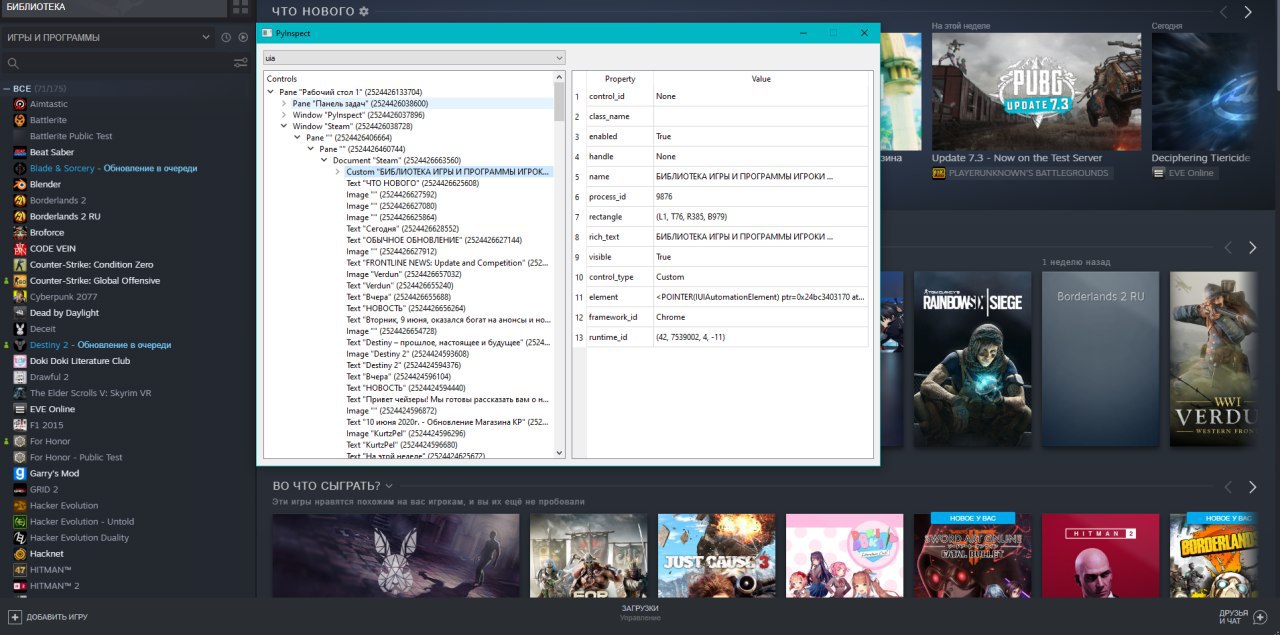Image resolution: width=1280 pixels, height=635 pixels.
Task: Switch library to grid view icon
Action: [240, 7]
